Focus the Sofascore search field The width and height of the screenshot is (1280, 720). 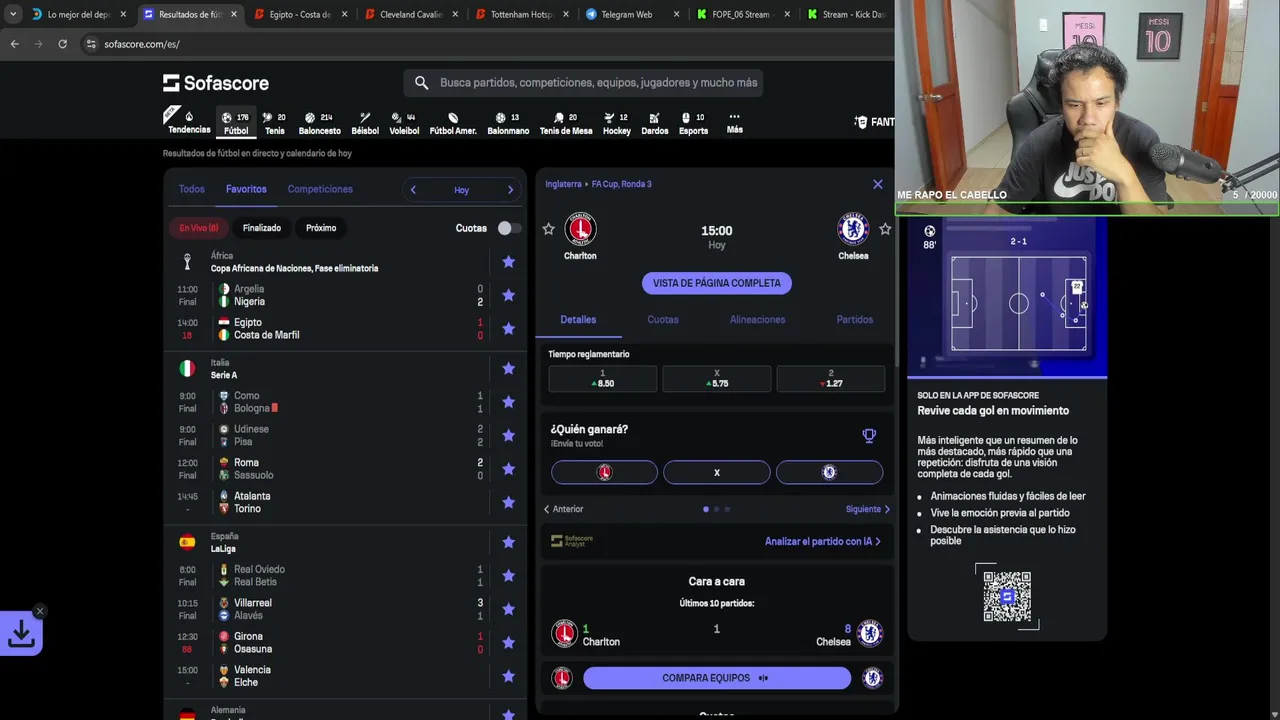[584, 83]
